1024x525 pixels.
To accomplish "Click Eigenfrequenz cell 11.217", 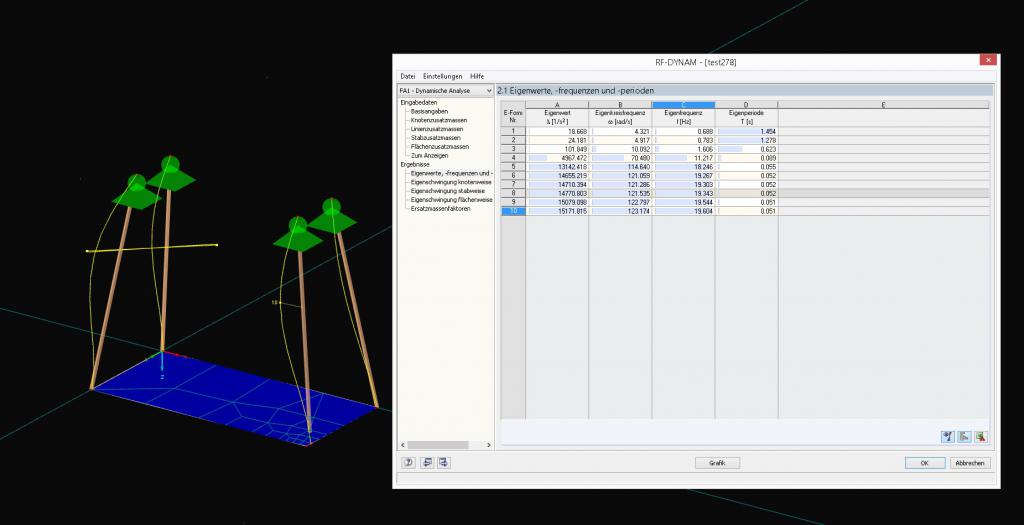I will (683, 158).
